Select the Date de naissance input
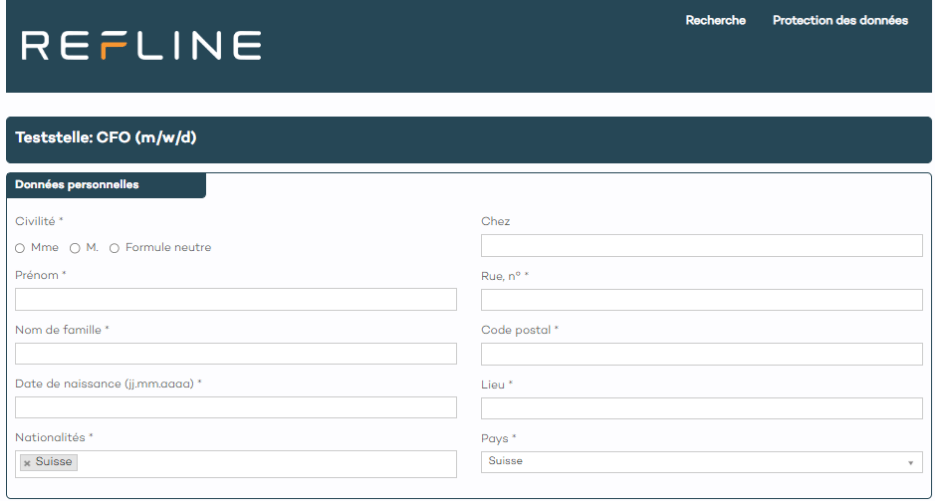The image size is (935, 502). (x=236, y=407)
